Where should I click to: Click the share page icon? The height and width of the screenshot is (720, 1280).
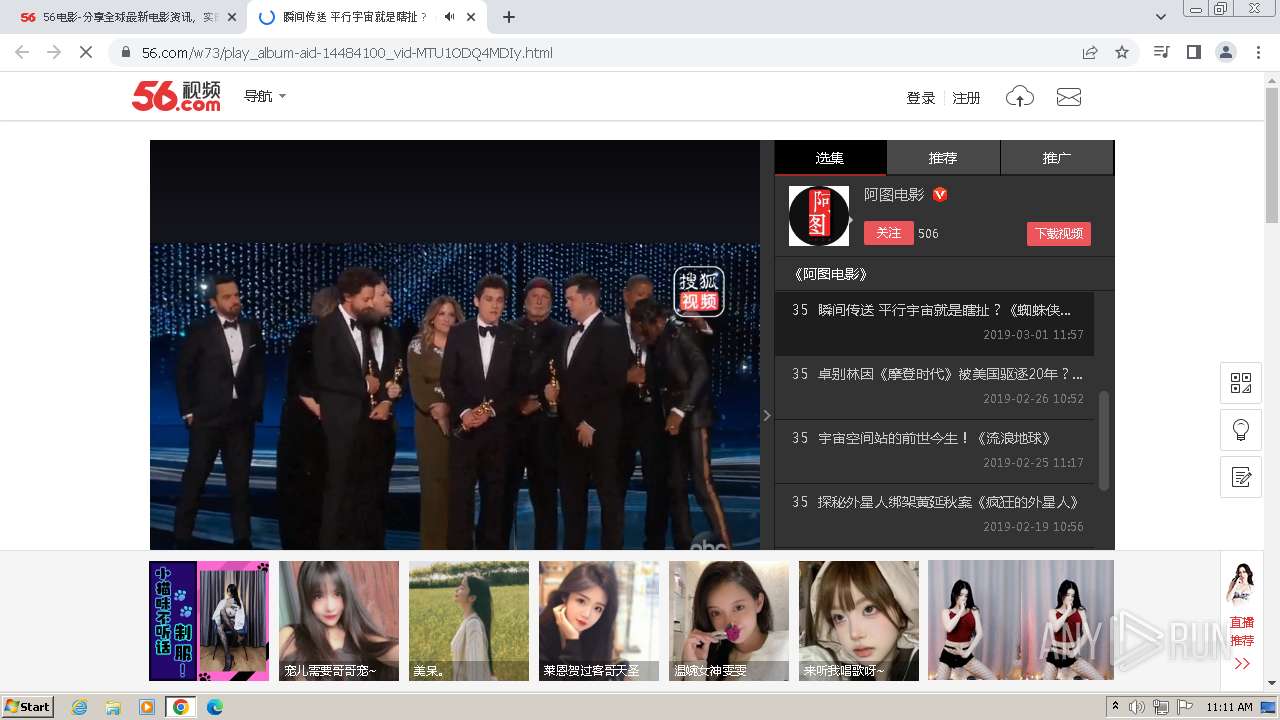pyautogui.click(x=1090, y=52)
